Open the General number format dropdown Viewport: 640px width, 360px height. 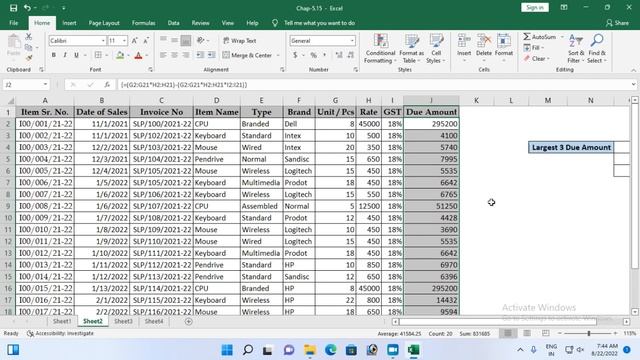(352, 40)
